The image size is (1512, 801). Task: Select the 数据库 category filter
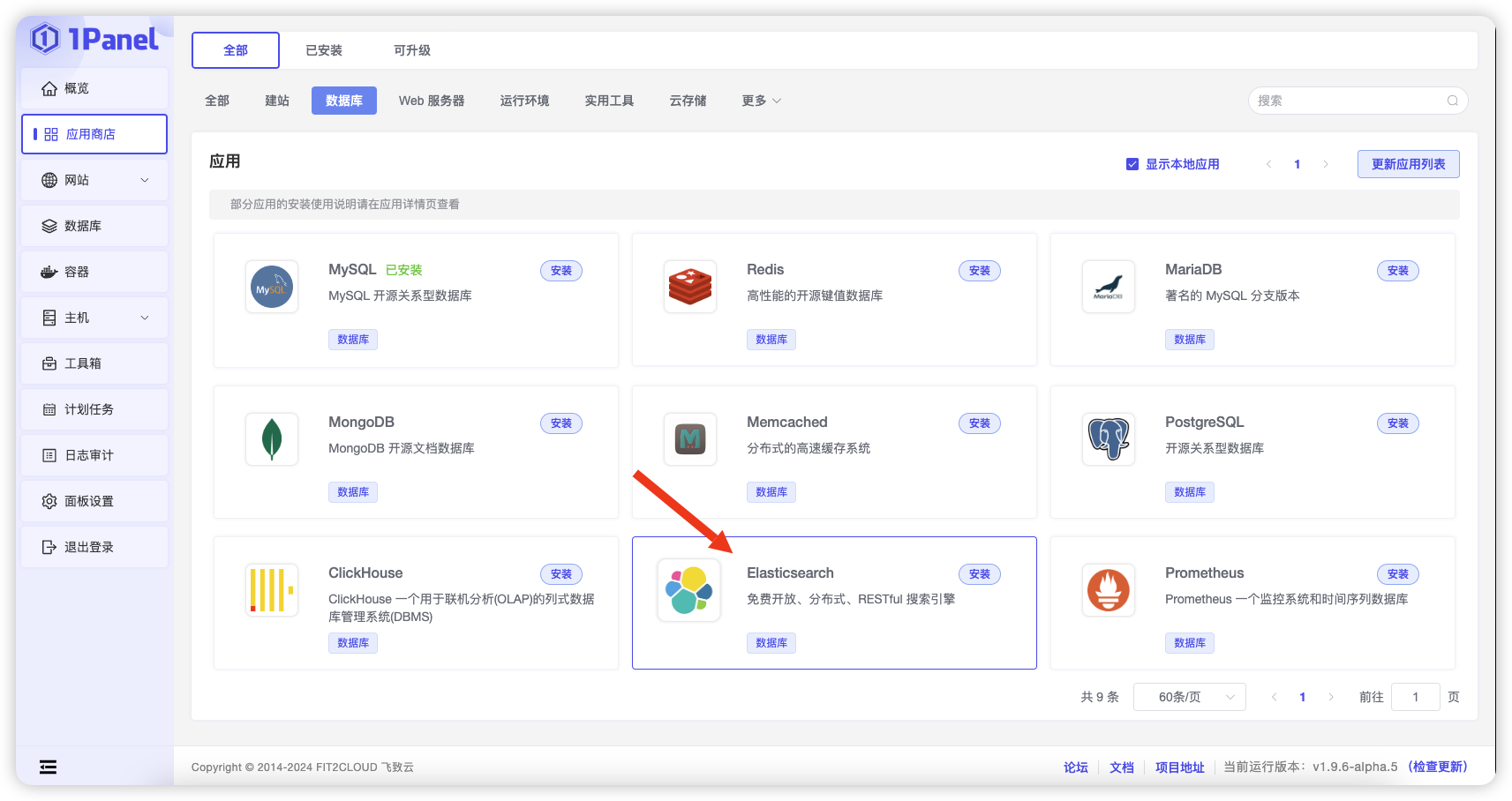click(344, 101)
